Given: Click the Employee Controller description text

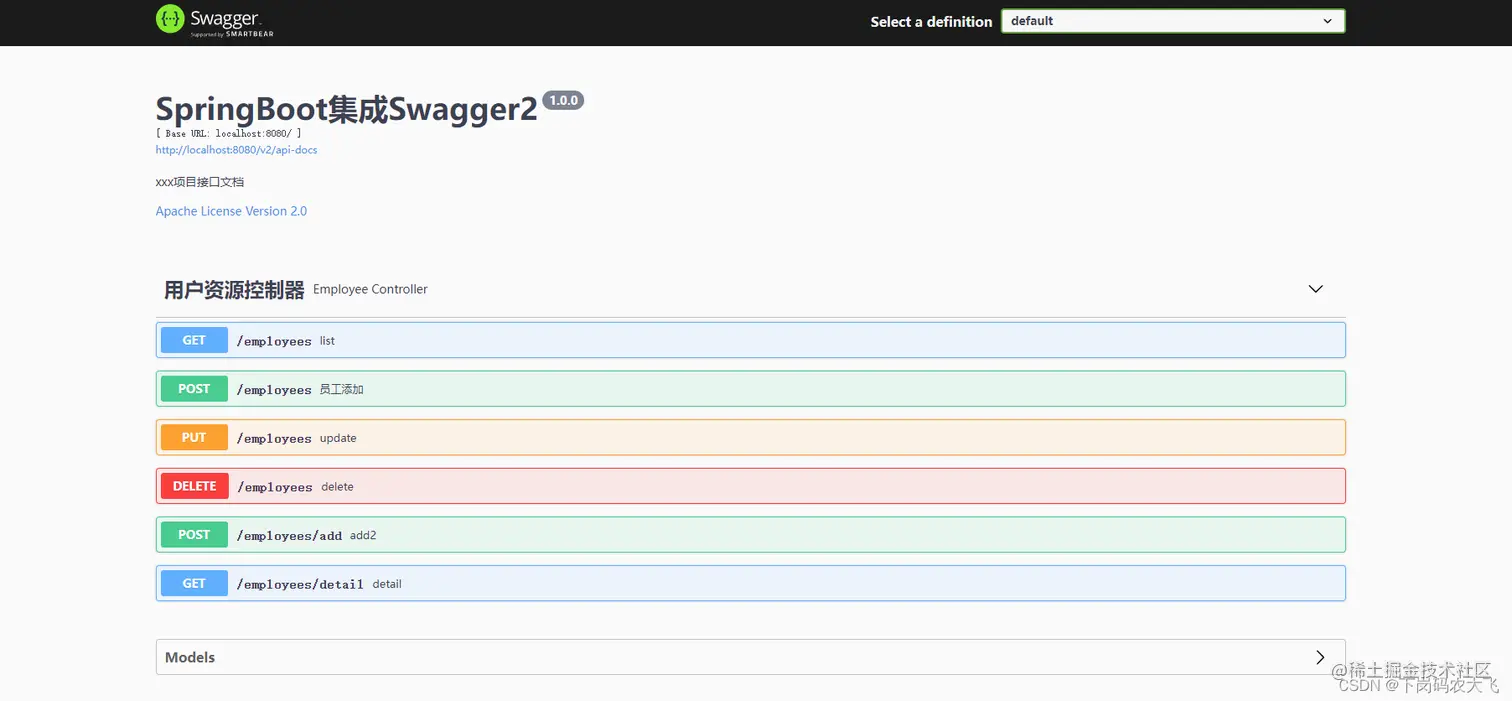Looking at the screenshot, I should click(370, 289).
